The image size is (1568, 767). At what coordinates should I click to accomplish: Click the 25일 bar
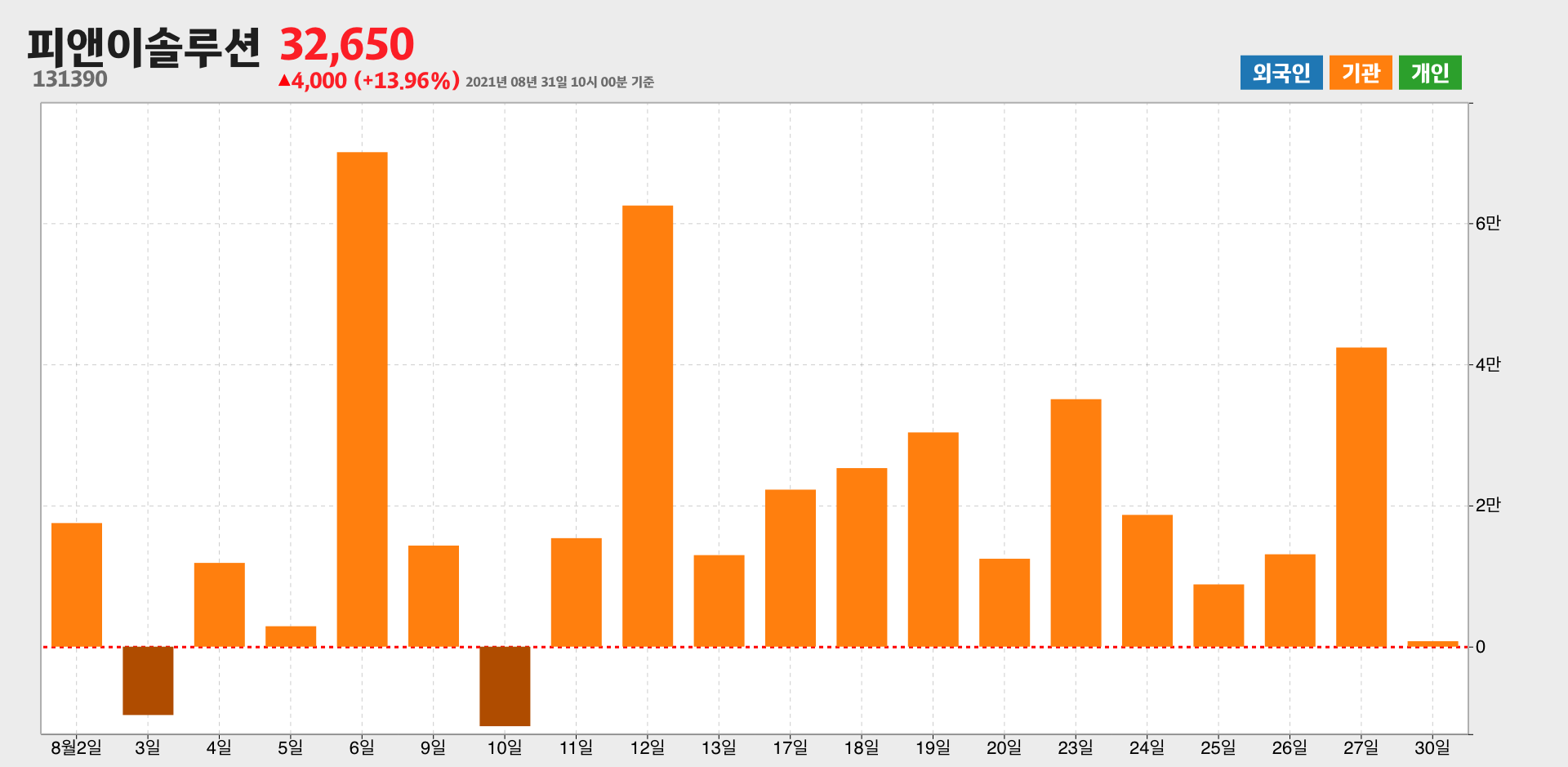(x=1218, y=616)
